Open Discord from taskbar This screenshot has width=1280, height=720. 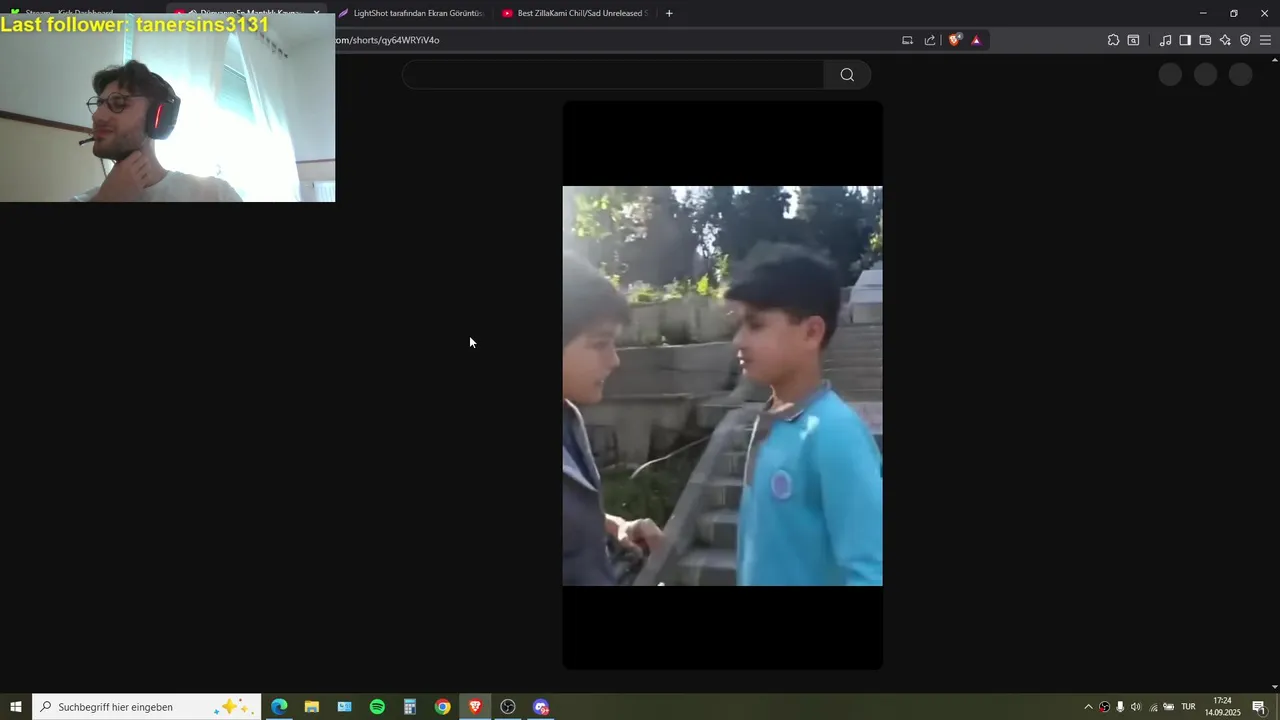click(541, 707)
